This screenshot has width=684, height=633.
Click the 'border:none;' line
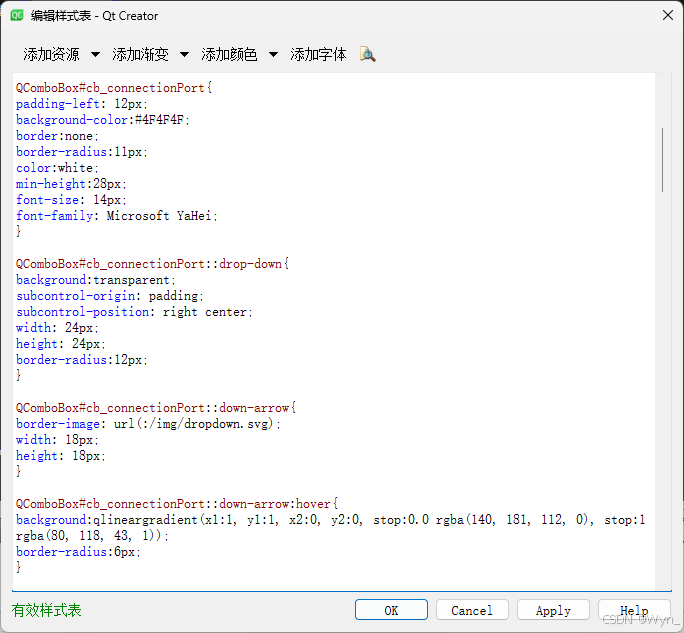[x=58, y=136]
